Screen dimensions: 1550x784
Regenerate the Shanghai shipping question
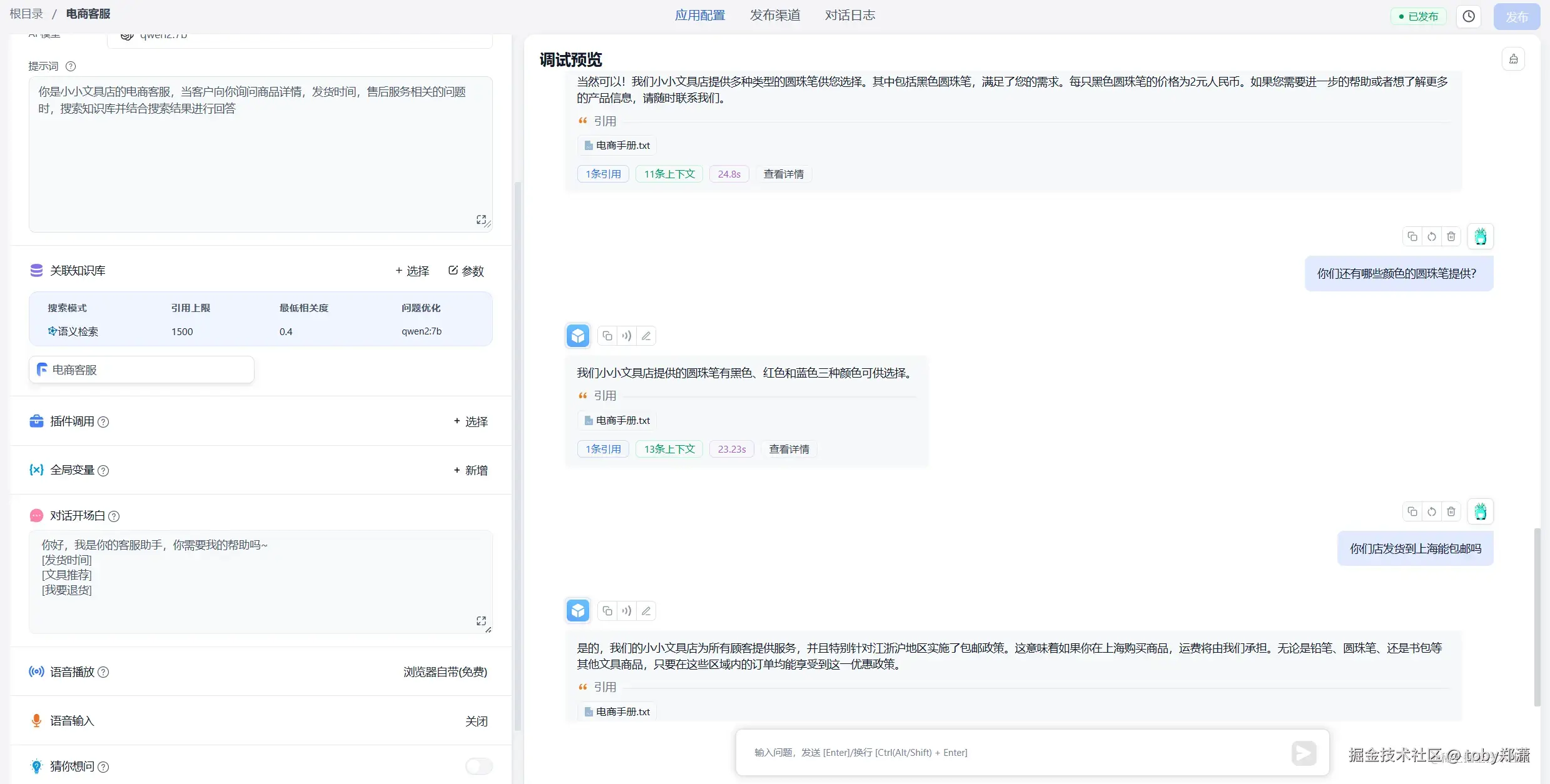[1432, 511]
